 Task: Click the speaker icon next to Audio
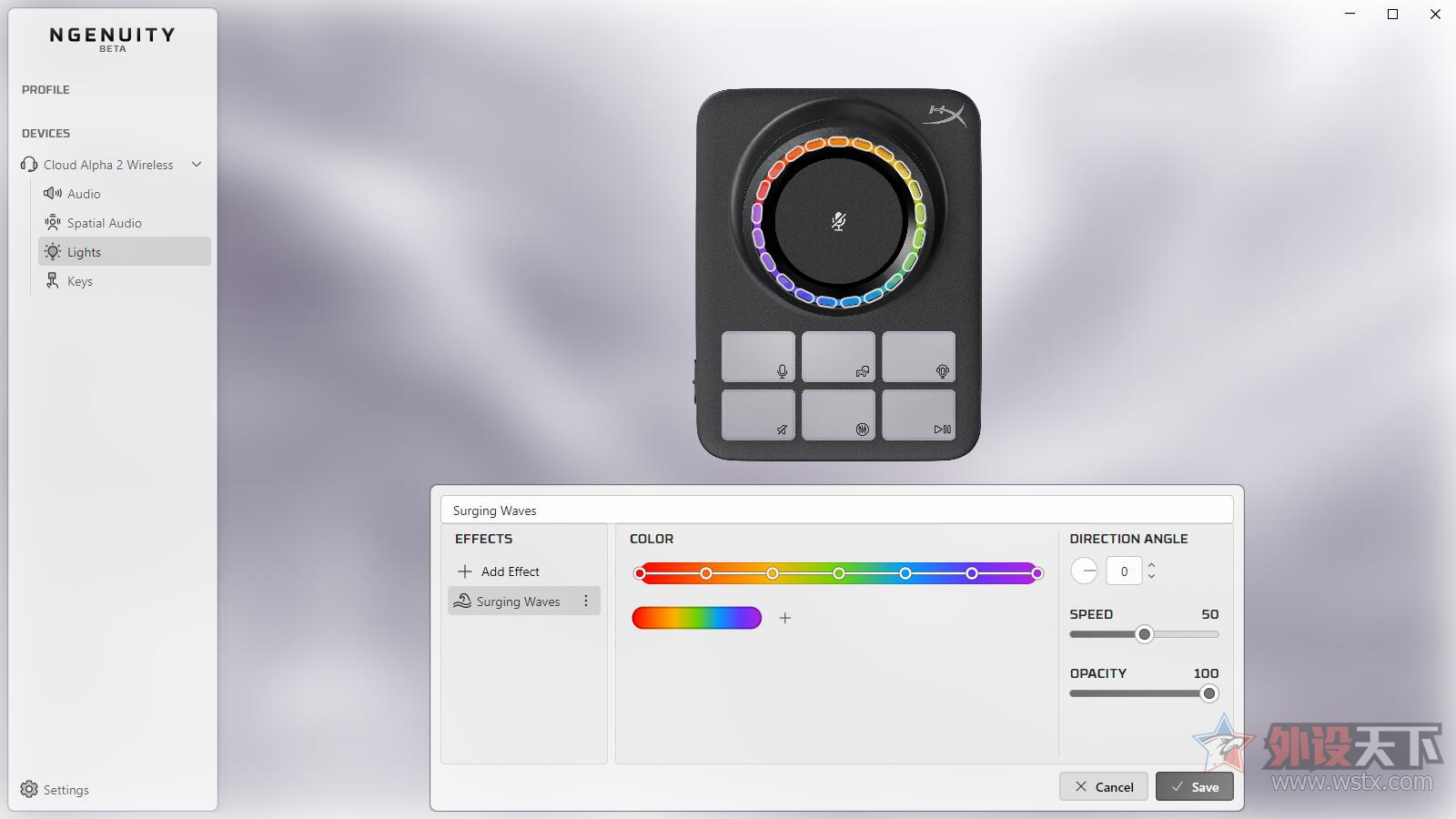[x=53, y=194]
